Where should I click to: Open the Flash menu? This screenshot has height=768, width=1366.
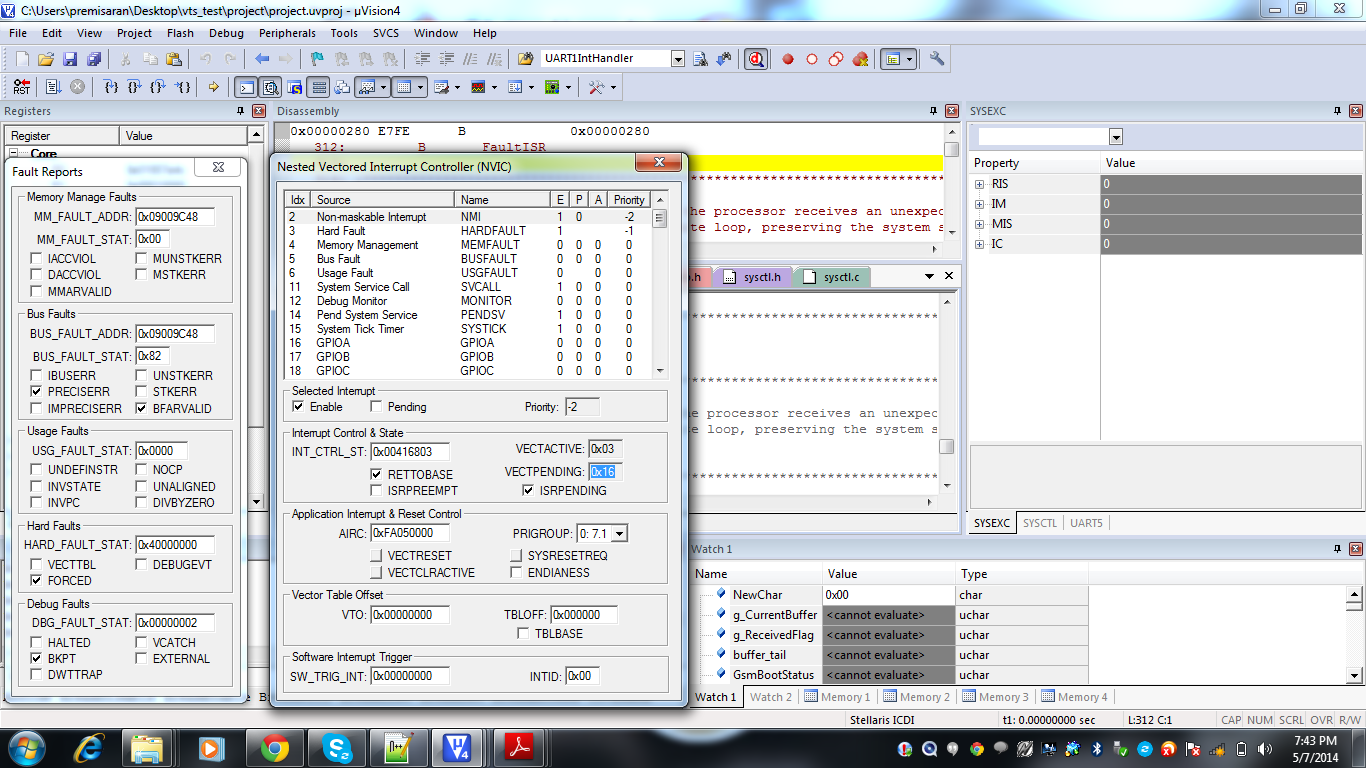180,33
